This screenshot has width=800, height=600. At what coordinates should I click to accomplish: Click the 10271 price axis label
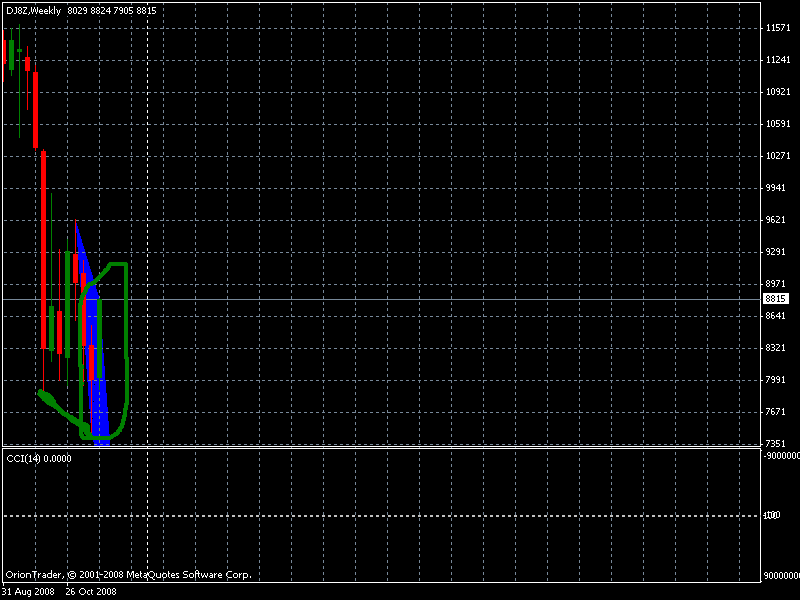778,156
